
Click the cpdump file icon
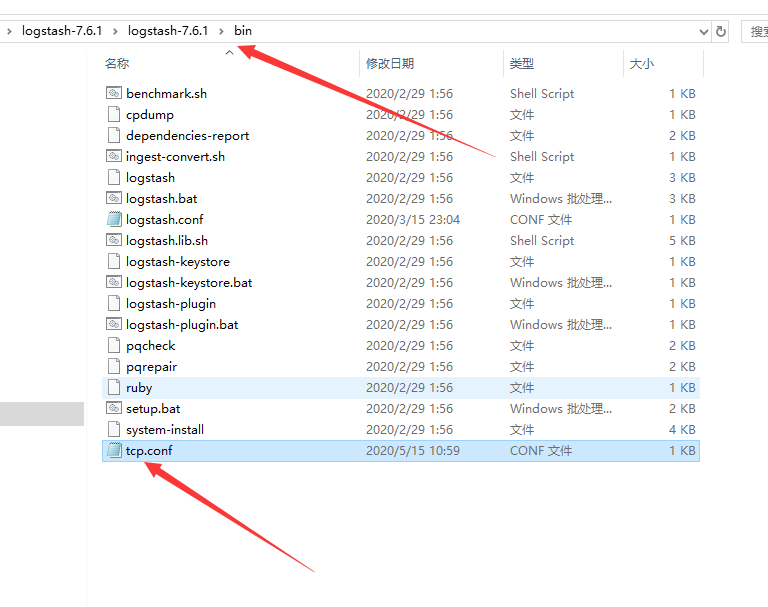point(114,114)
